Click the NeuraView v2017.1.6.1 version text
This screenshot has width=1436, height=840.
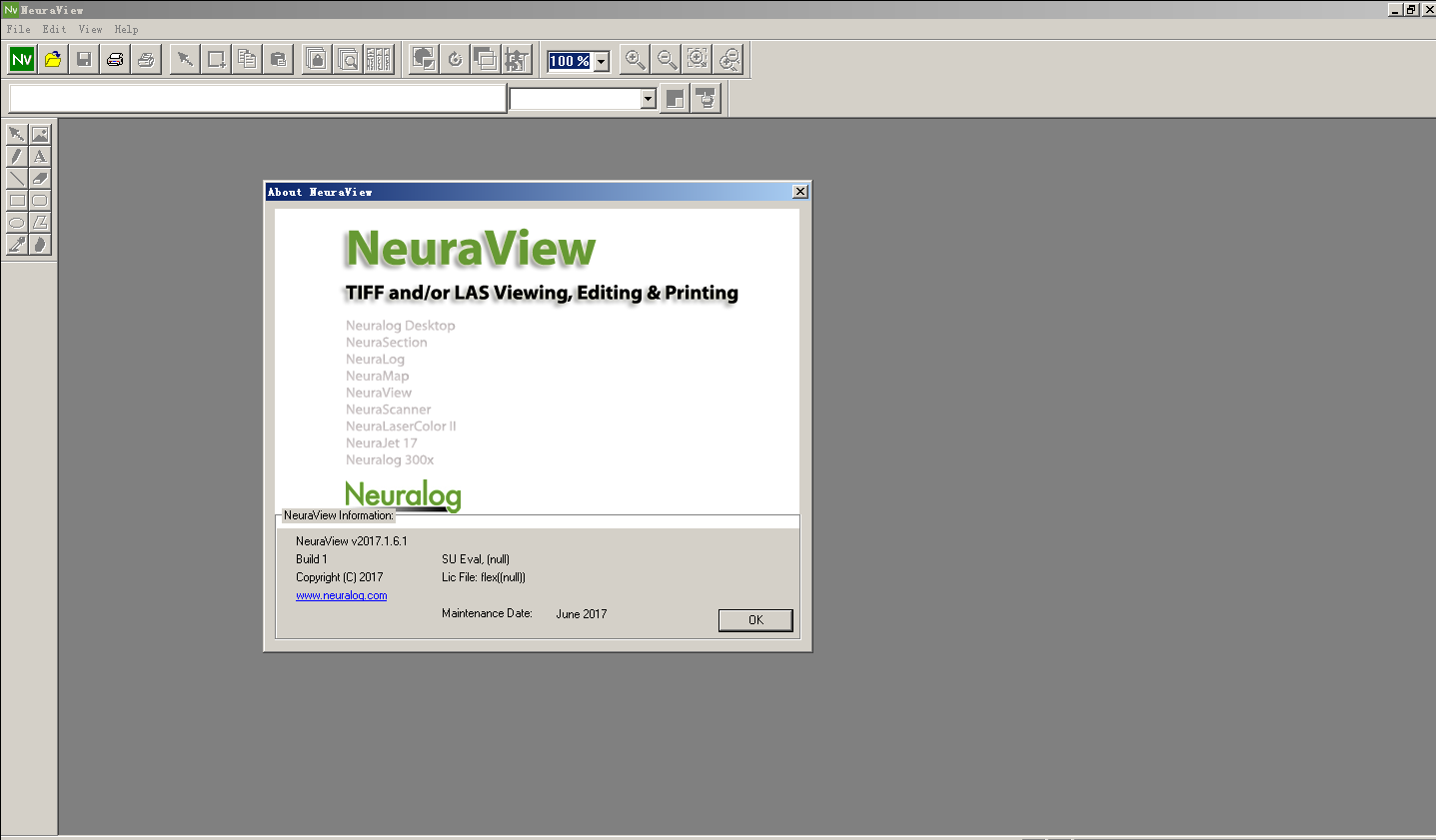point(352,541)
